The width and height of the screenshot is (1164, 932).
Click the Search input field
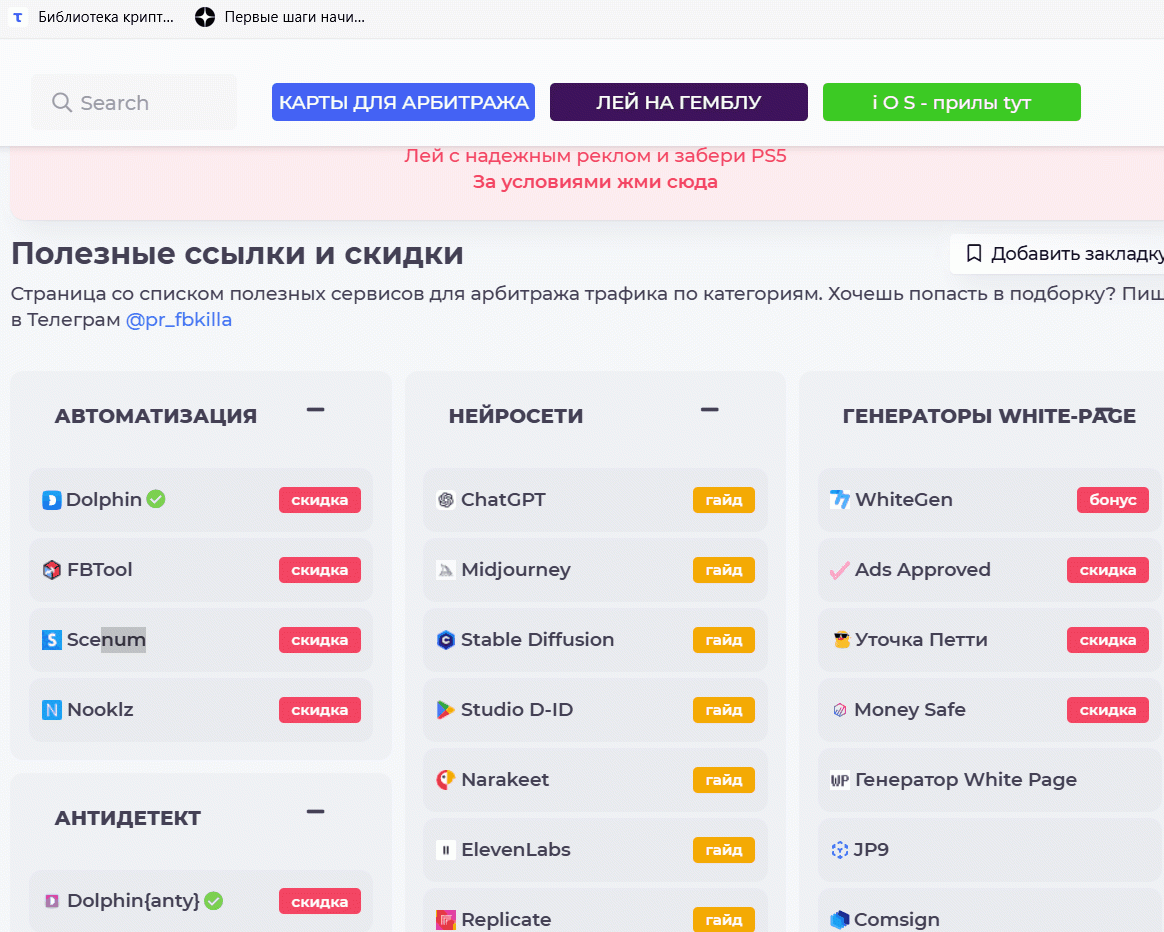pos(134,102)
